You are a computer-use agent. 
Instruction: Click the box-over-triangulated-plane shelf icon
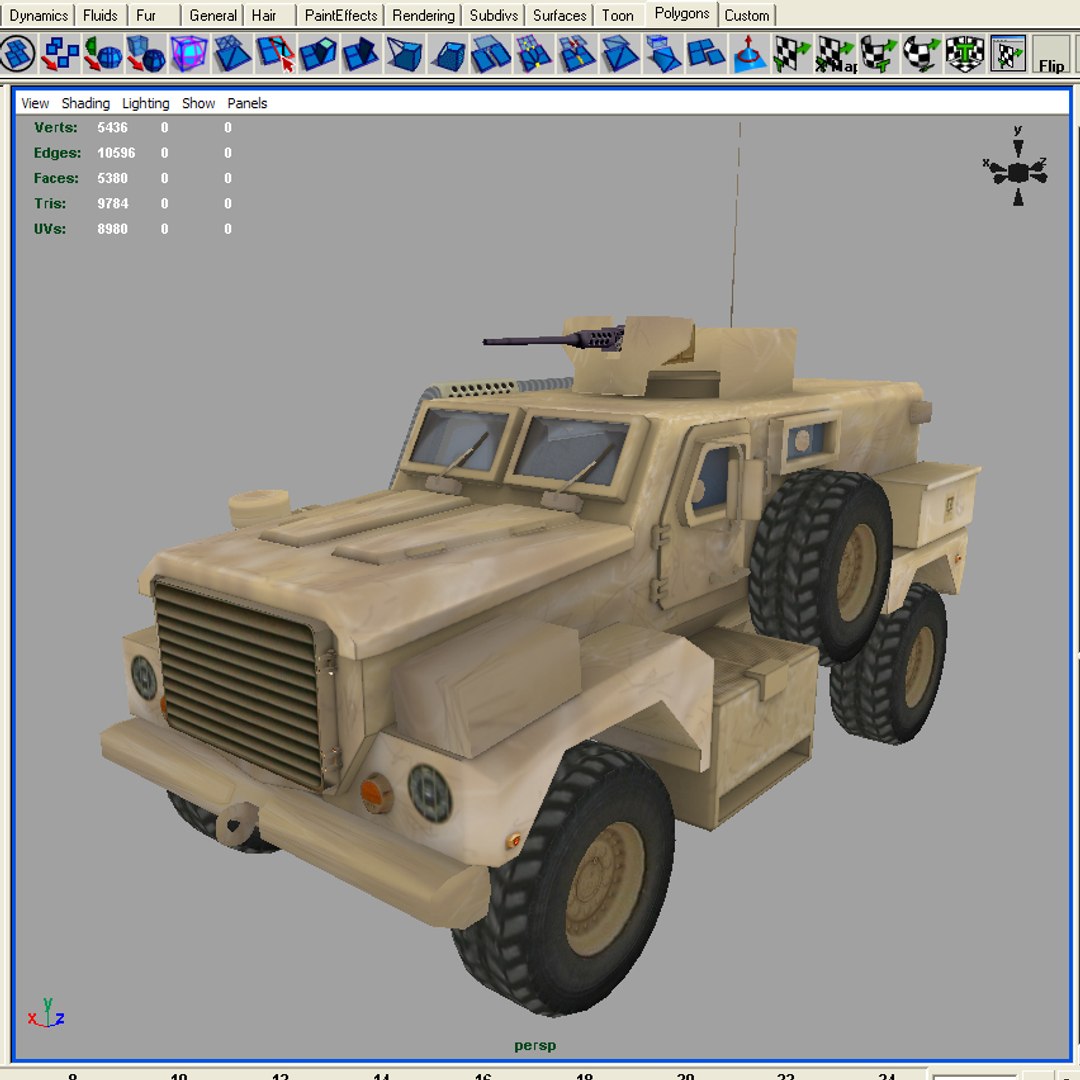pyautogui.click(x=663, y=54)
